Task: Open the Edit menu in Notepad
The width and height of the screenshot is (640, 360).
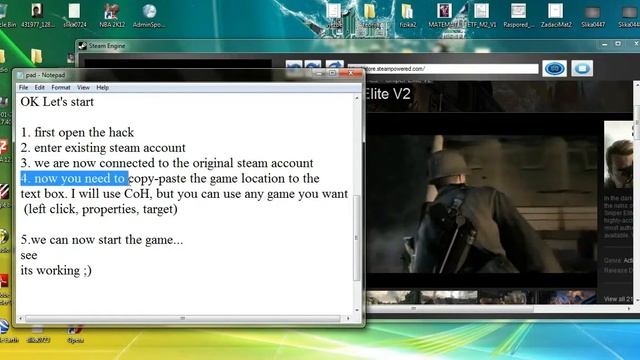Action: pos(40,87)
